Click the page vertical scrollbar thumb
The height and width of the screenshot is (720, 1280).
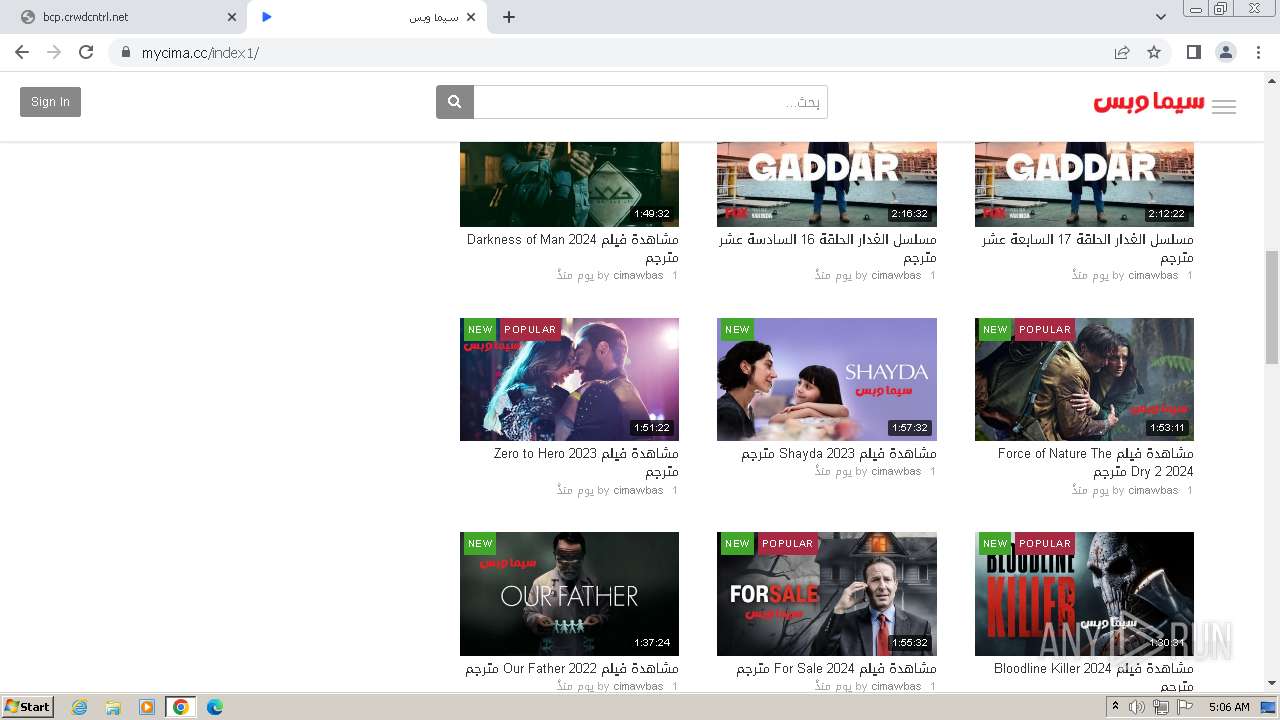point(1272,308)
